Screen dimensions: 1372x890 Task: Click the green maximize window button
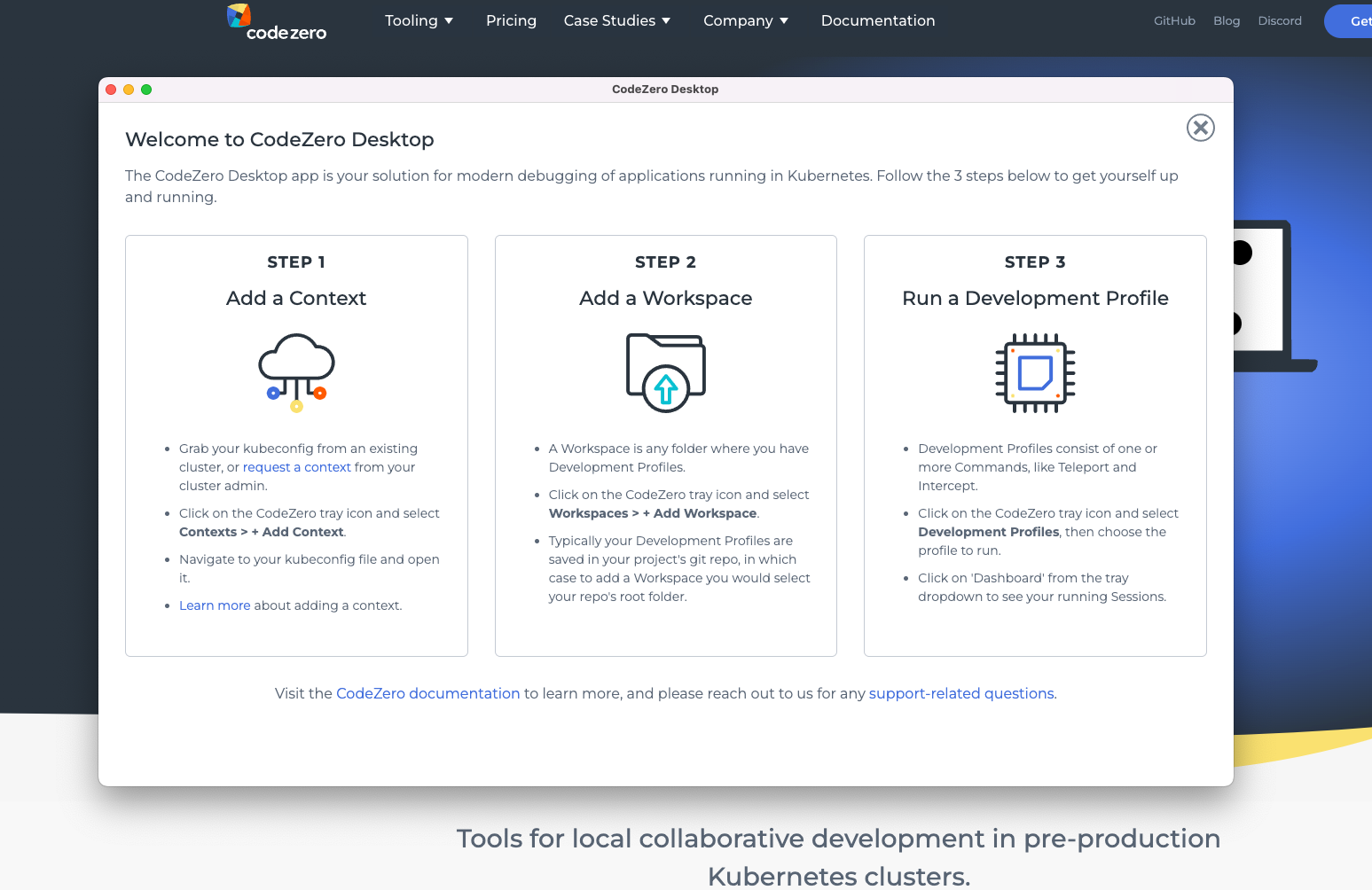coord(146,90)
